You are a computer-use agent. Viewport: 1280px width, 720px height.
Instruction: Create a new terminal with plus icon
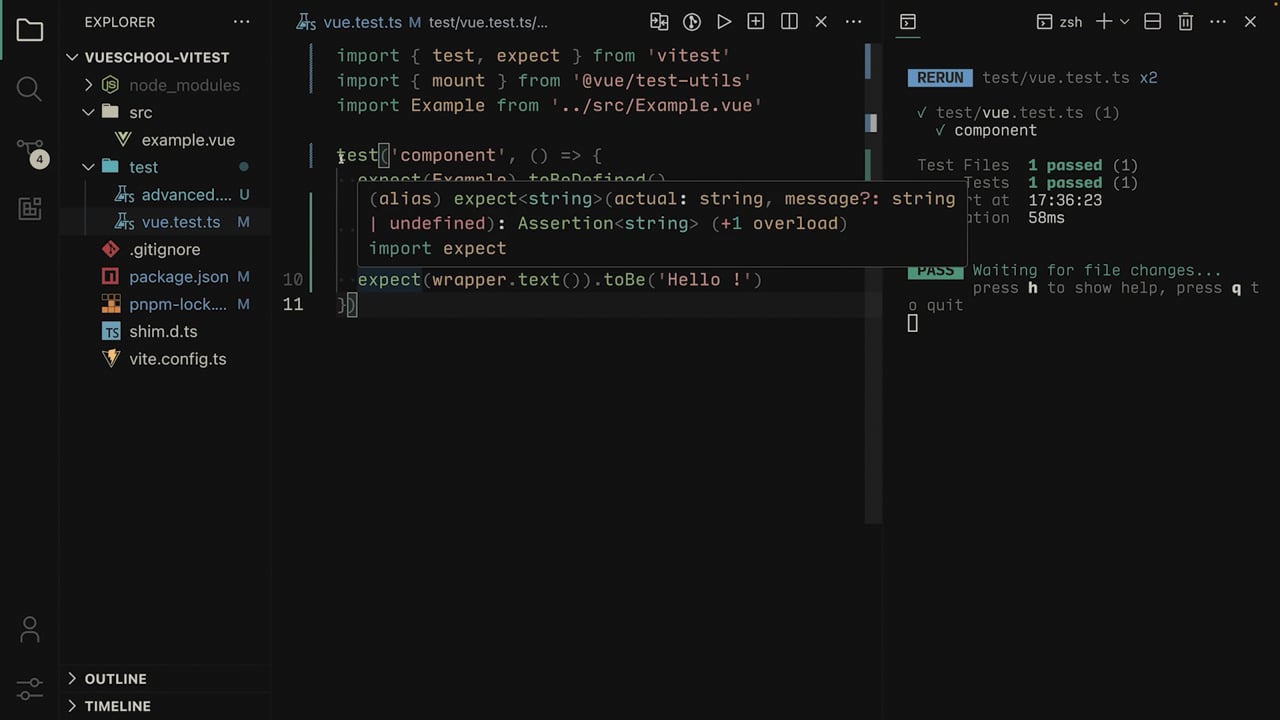1104,22
